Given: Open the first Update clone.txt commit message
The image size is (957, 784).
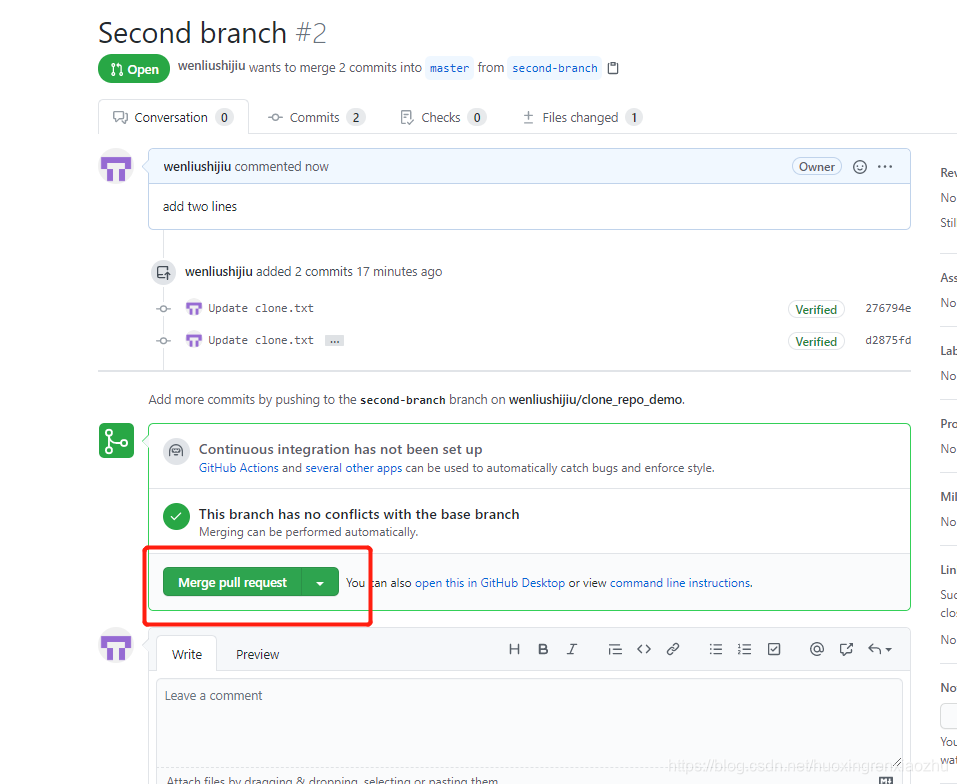Looking at the screenshot, I should click(261, 308).
